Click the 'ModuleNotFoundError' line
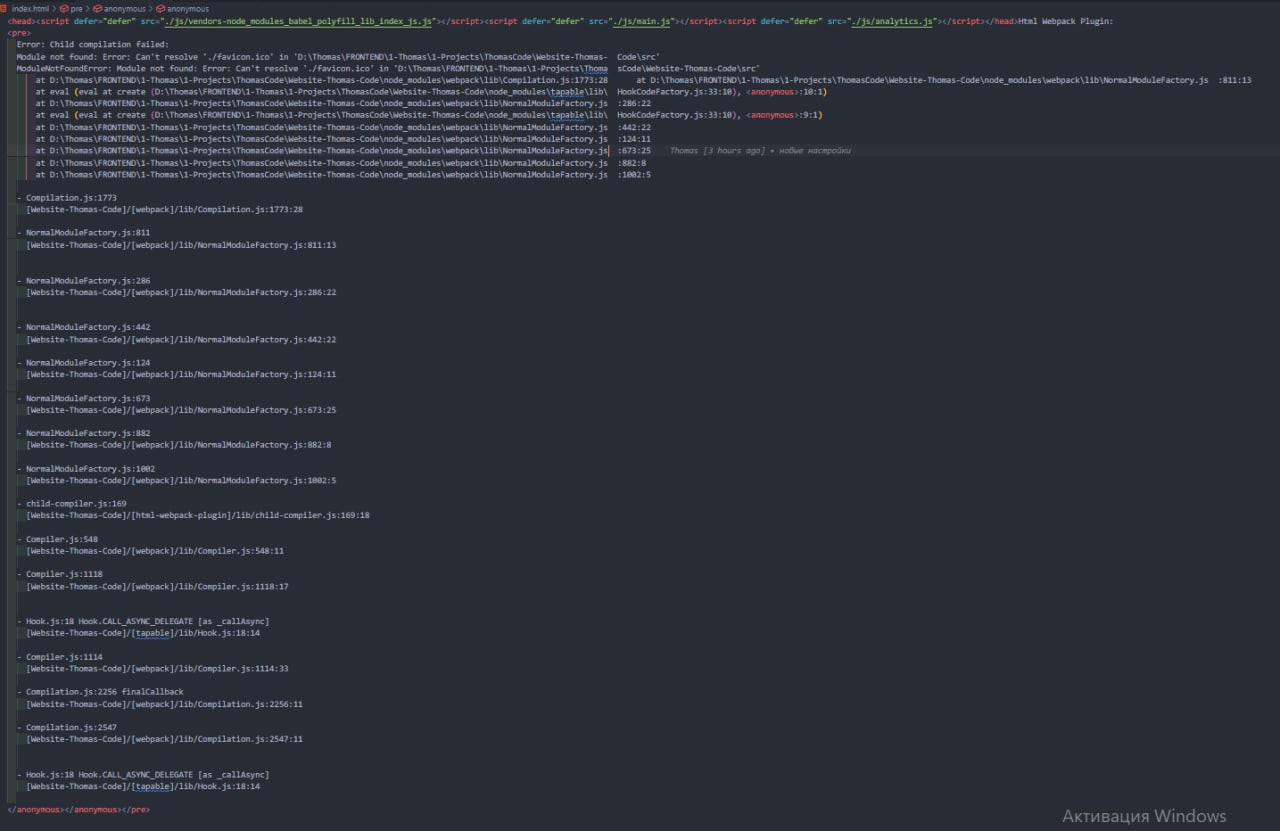The height and width of the screenshot is (831, 1280). (388, 69)
